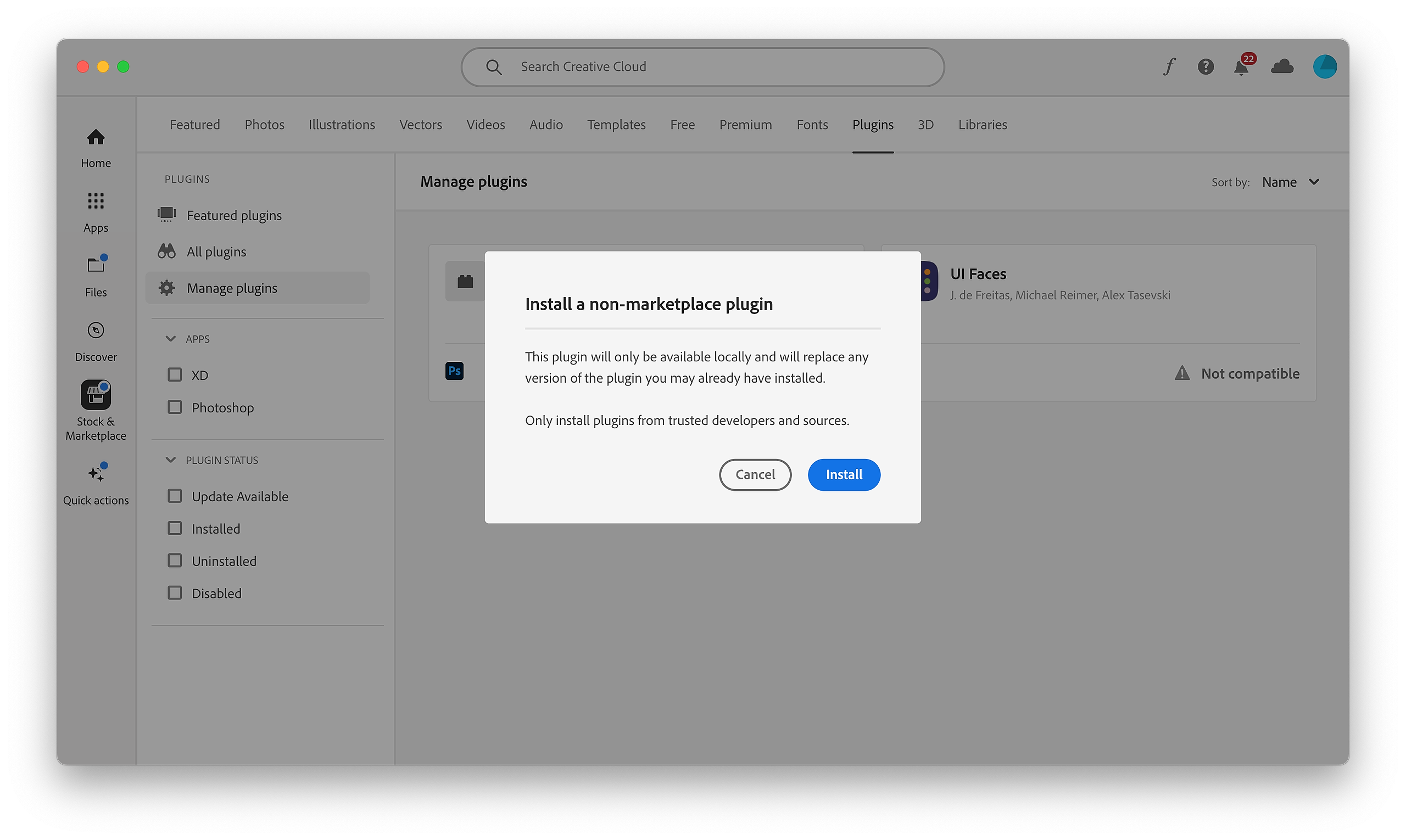
Task: Collapse the PLUGIN STATUS section
Action: [170, 460]
